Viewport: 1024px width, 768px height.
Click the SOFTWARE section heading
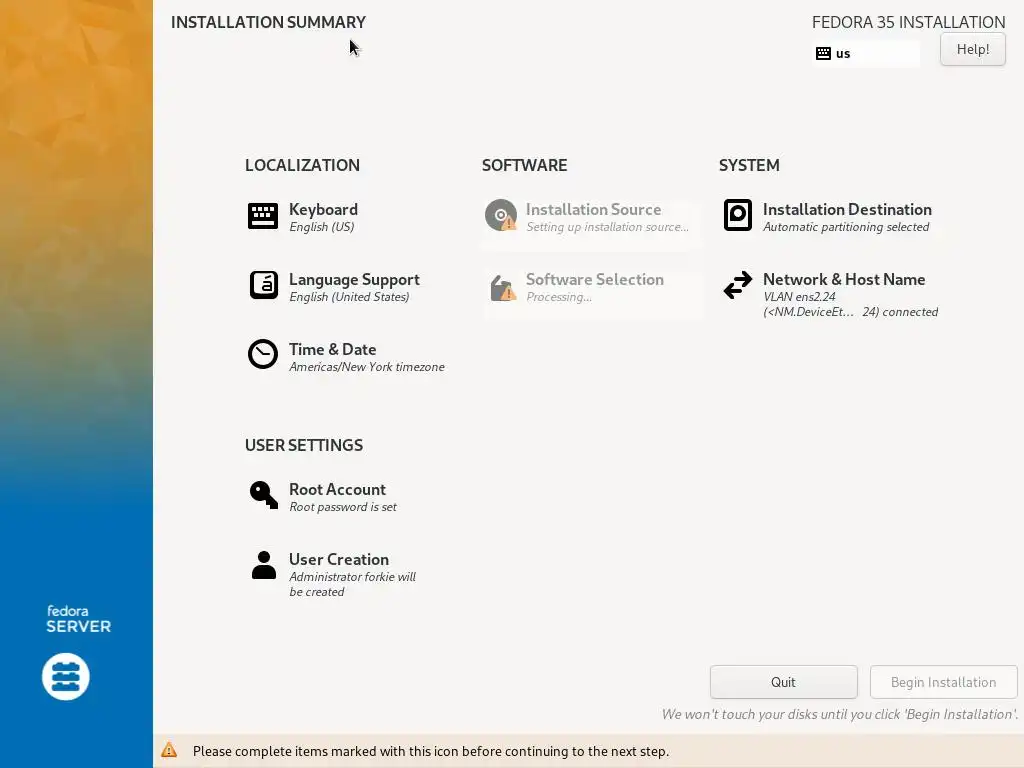click(524, 165)
